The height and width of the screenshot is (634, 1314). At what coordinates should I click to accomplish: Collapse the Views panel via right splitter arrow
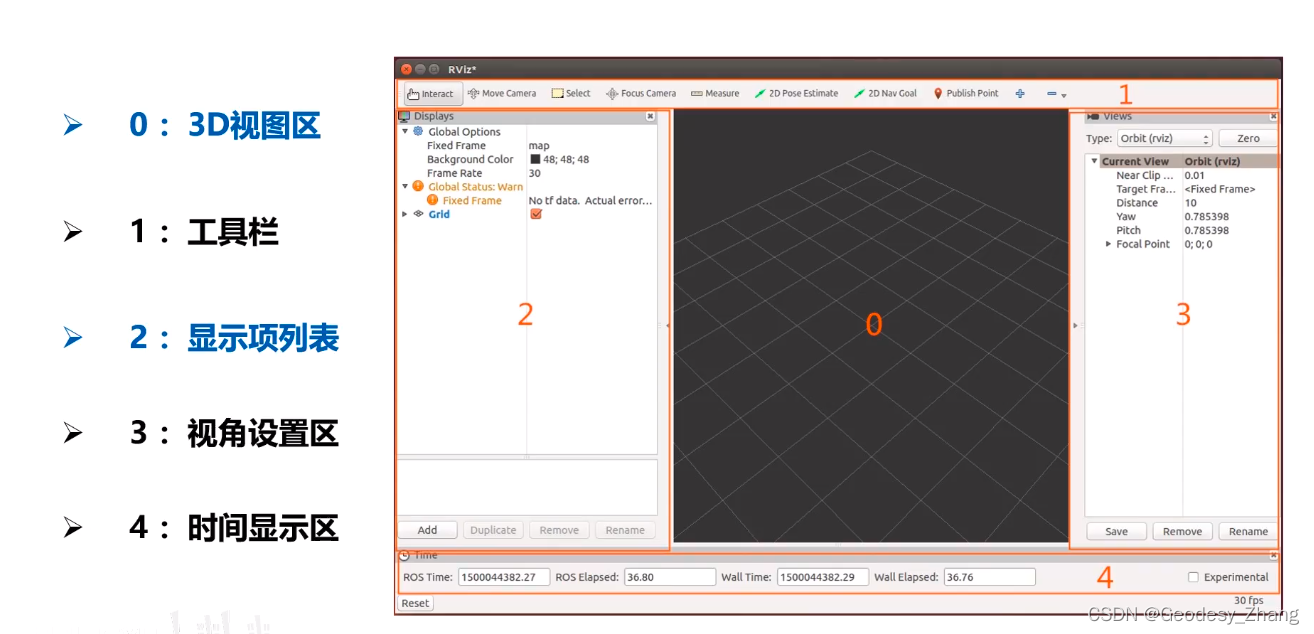1075,325
